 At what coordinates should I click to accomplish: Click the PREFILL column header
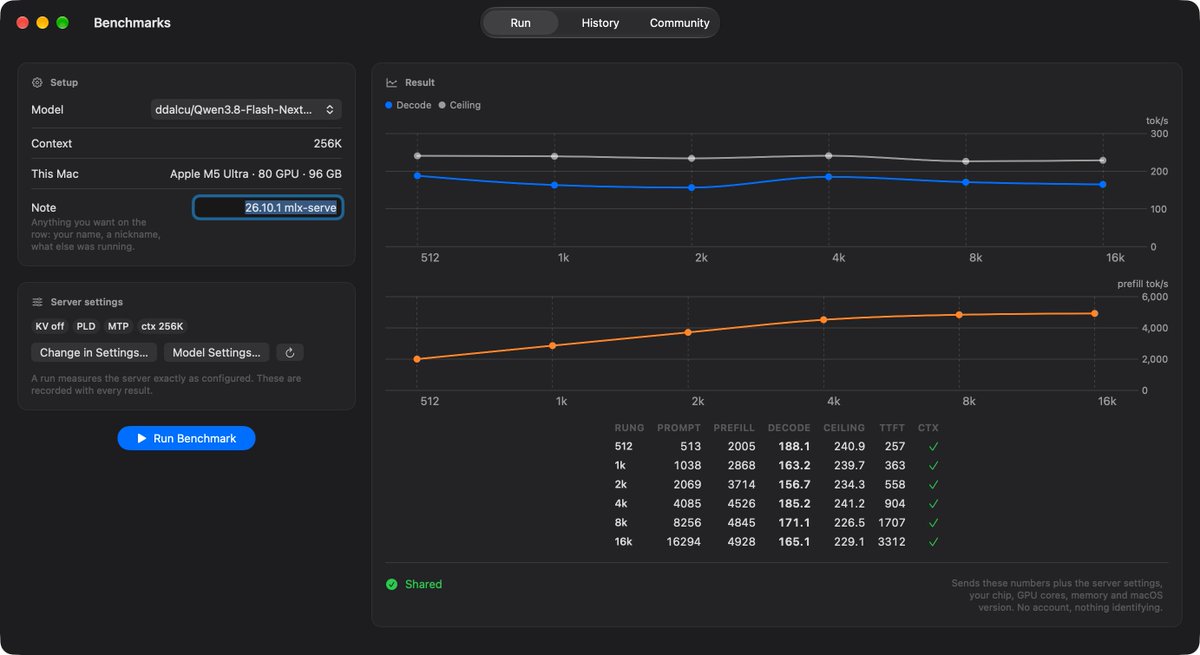[734, 428]
